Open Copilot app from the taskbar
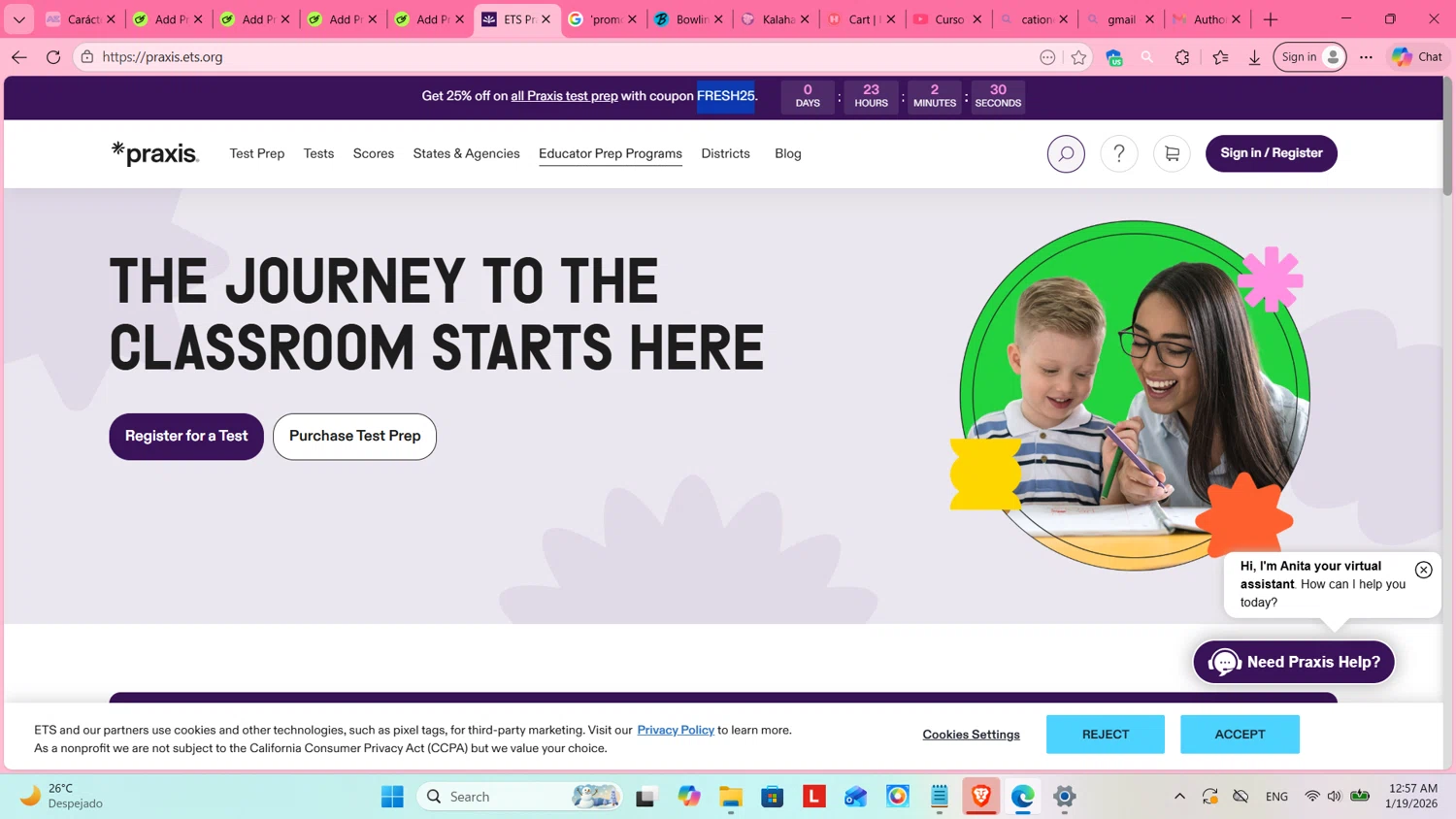 point(689,797)
